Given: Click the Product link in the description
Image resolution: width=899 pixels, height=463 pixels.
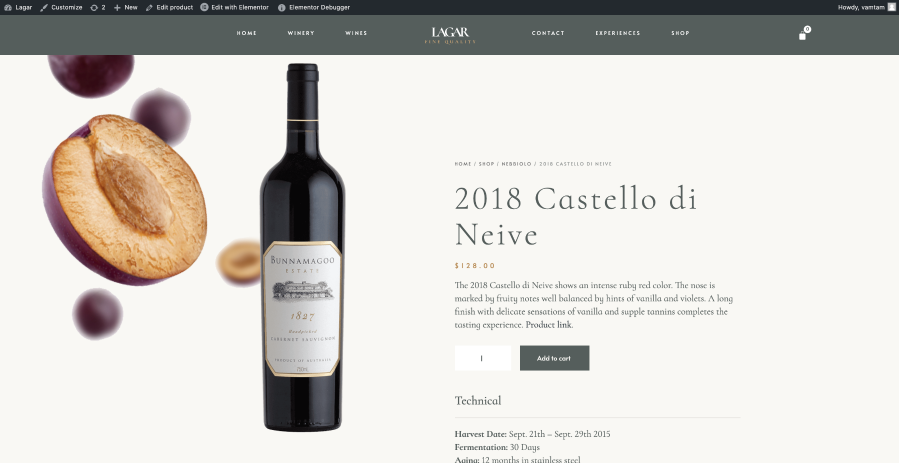Looking at the screenshot, I should point(549,325).
